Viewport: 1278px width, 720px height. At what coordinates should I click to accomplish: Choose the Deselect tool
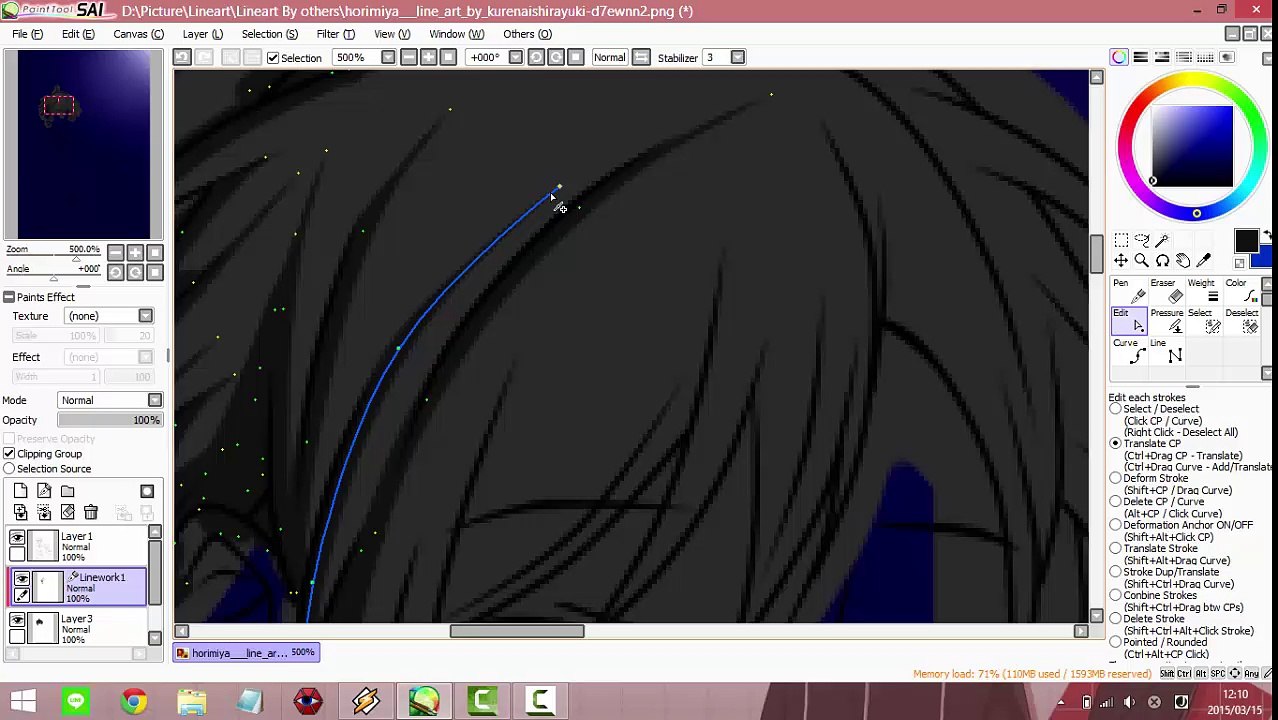coord(1242,321)
